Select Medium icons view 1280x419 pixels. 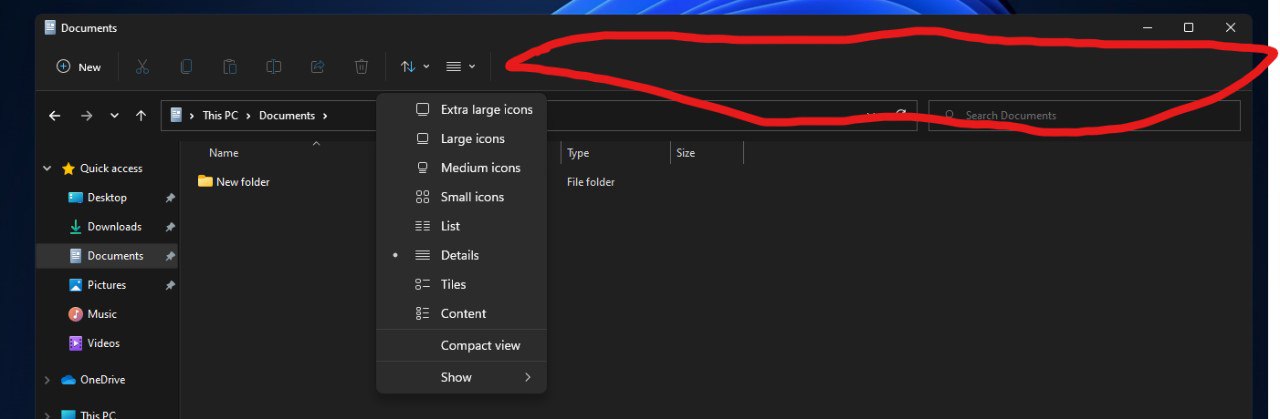click(x=462, y=168)
